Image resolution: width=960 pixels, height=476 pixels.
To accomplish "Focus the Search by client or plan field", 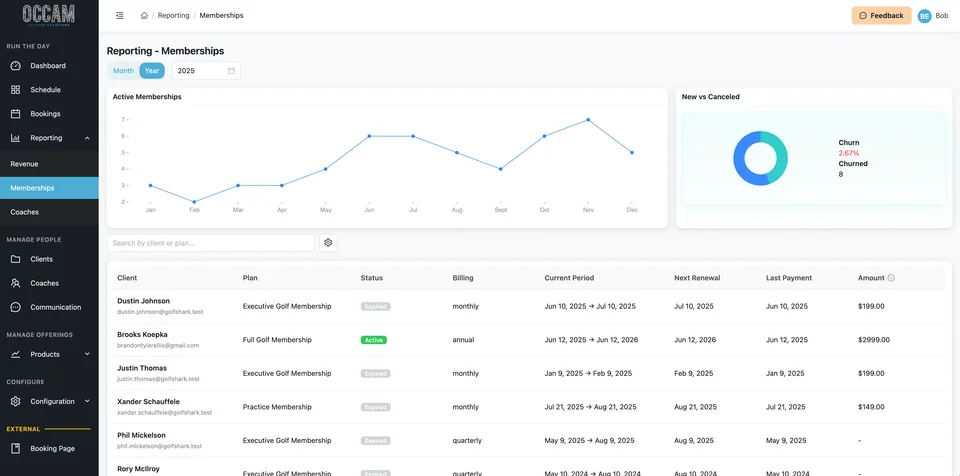I will (211, 243).
